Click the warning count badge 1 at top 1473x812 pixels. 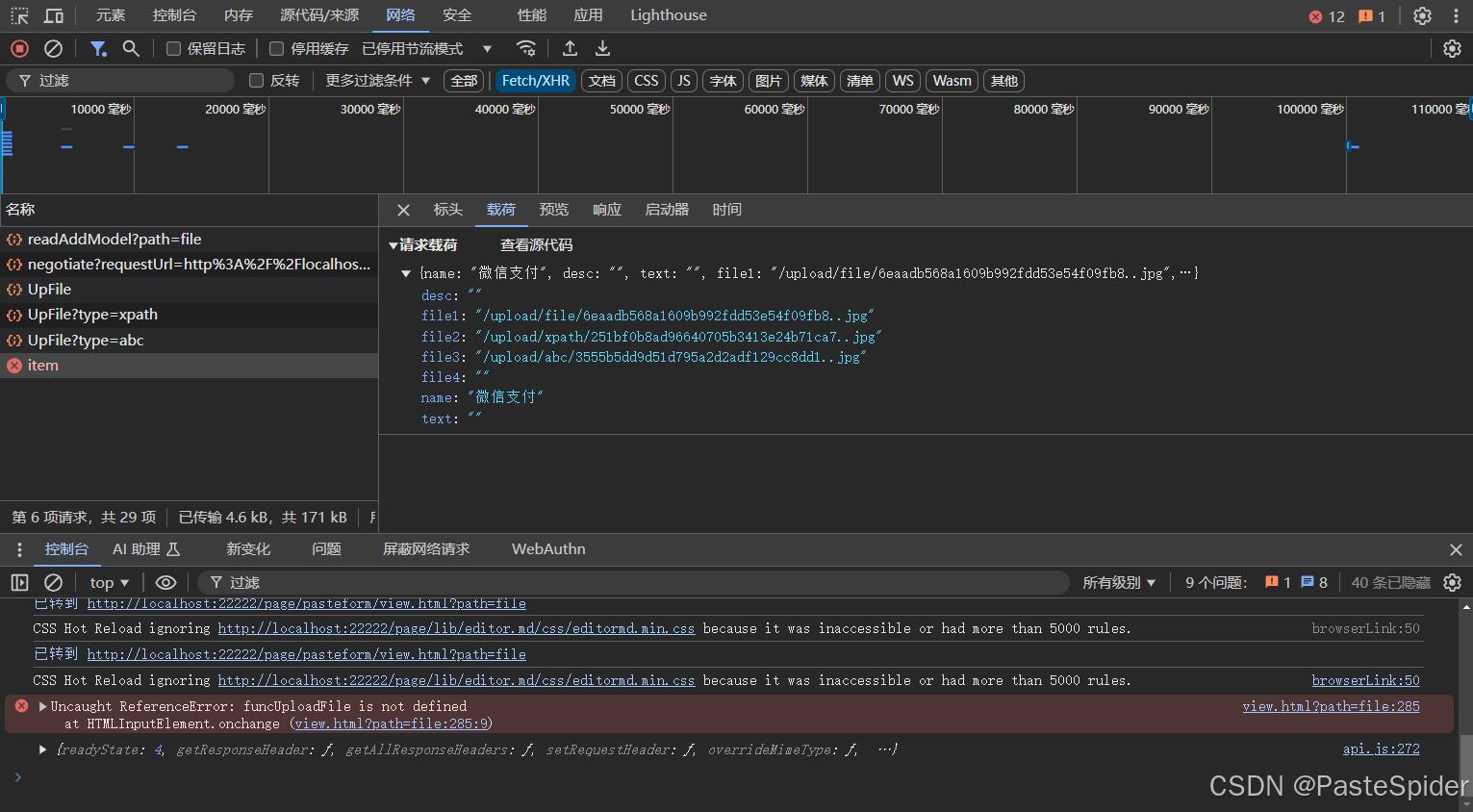(x=1372, y=16)
